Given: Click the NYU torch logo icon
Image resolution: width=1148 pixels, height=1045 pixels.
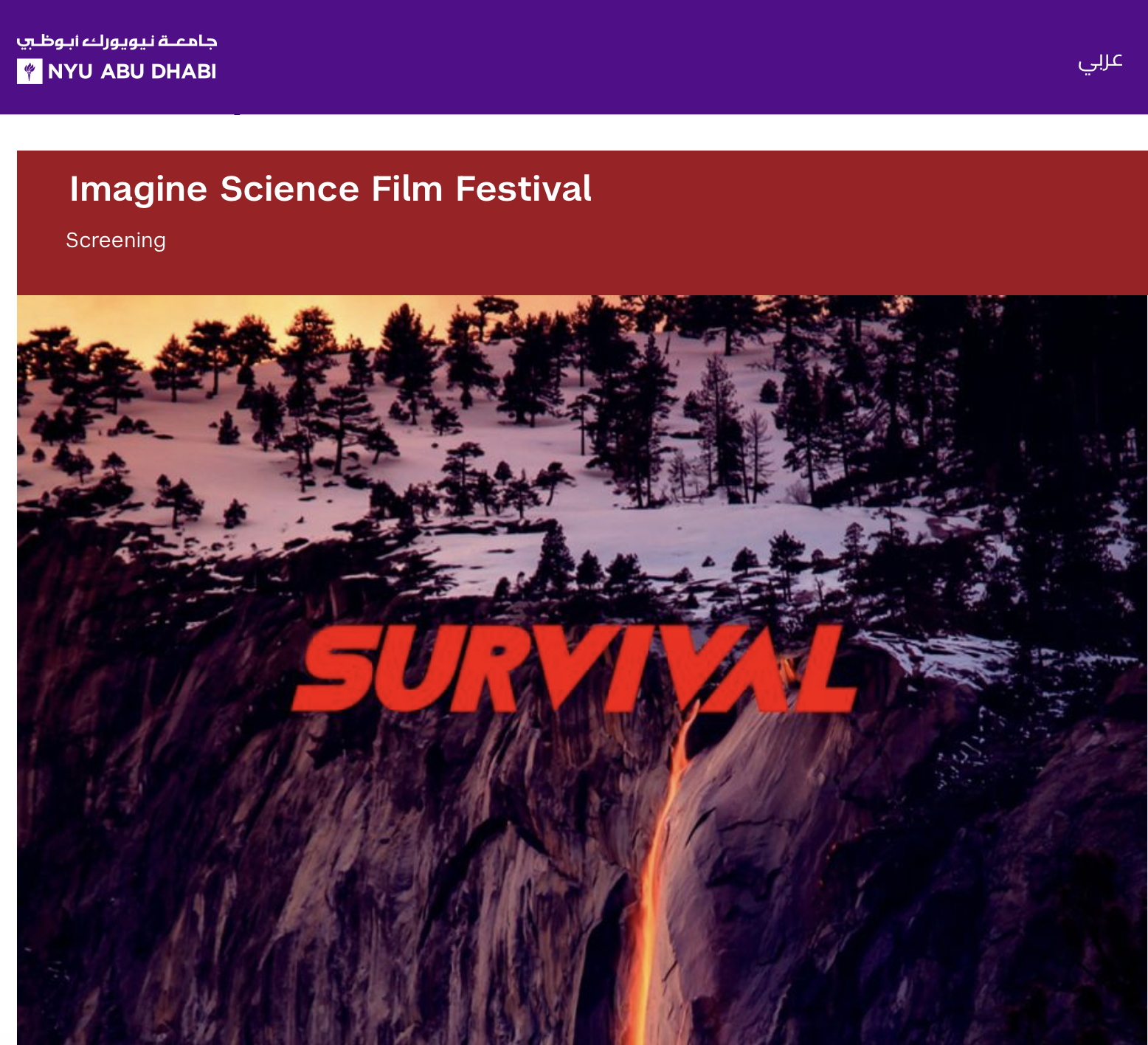Looking at the screenshot, I should click(x=30, y=72).
